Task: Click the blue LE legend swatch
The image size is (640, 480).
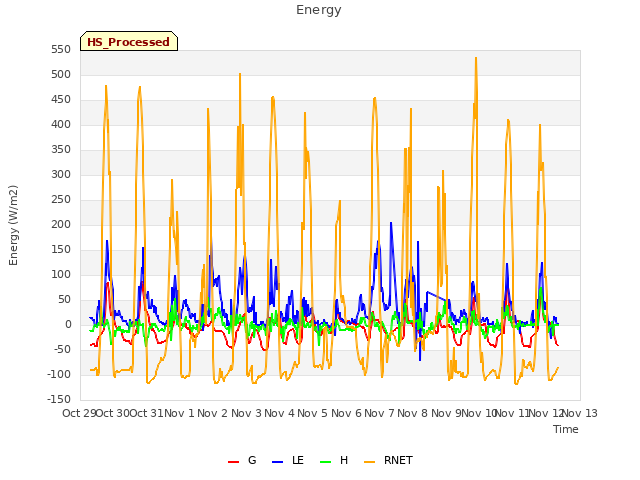Action: (x=277, y=461)
